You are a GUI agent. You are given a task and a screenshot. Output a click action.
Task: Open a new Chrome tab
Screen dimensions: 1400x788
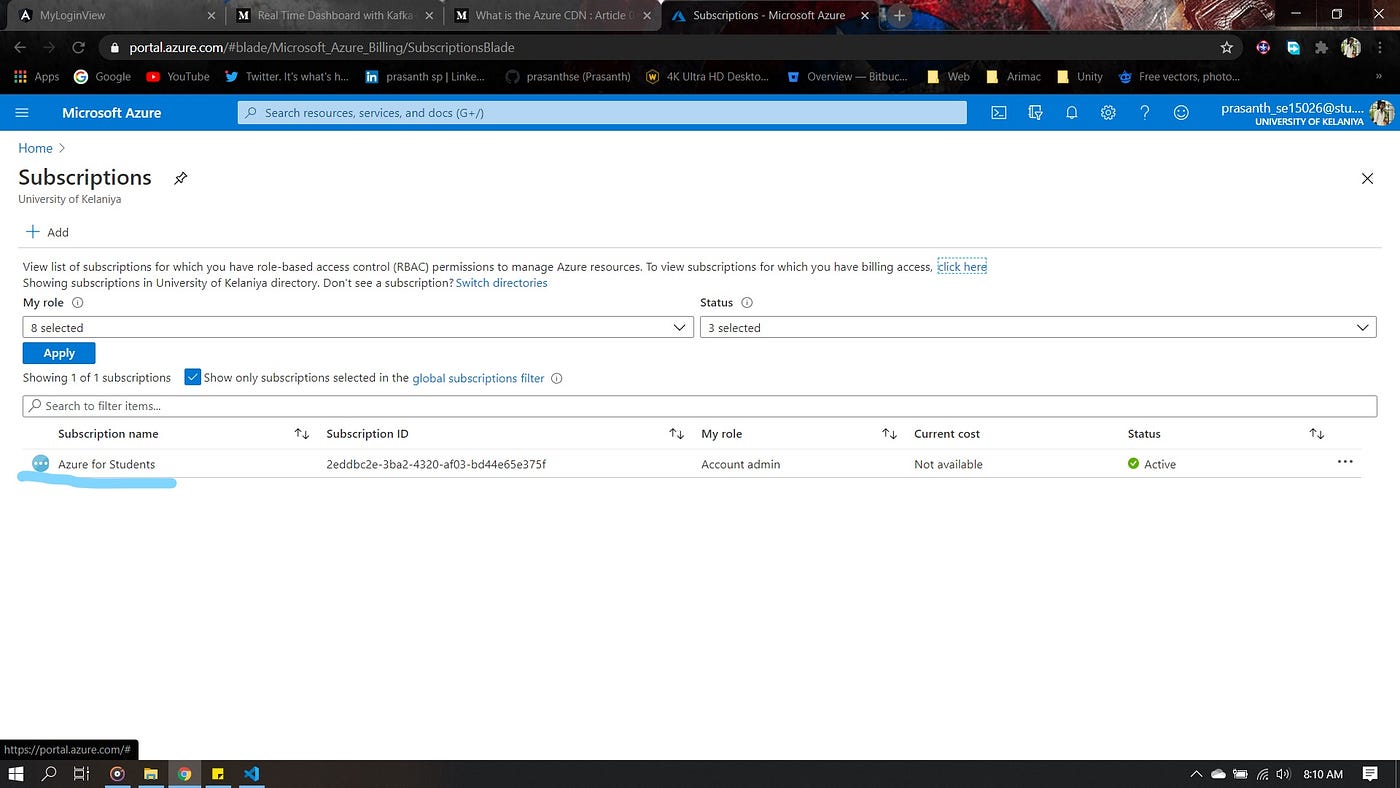point(899,16)
